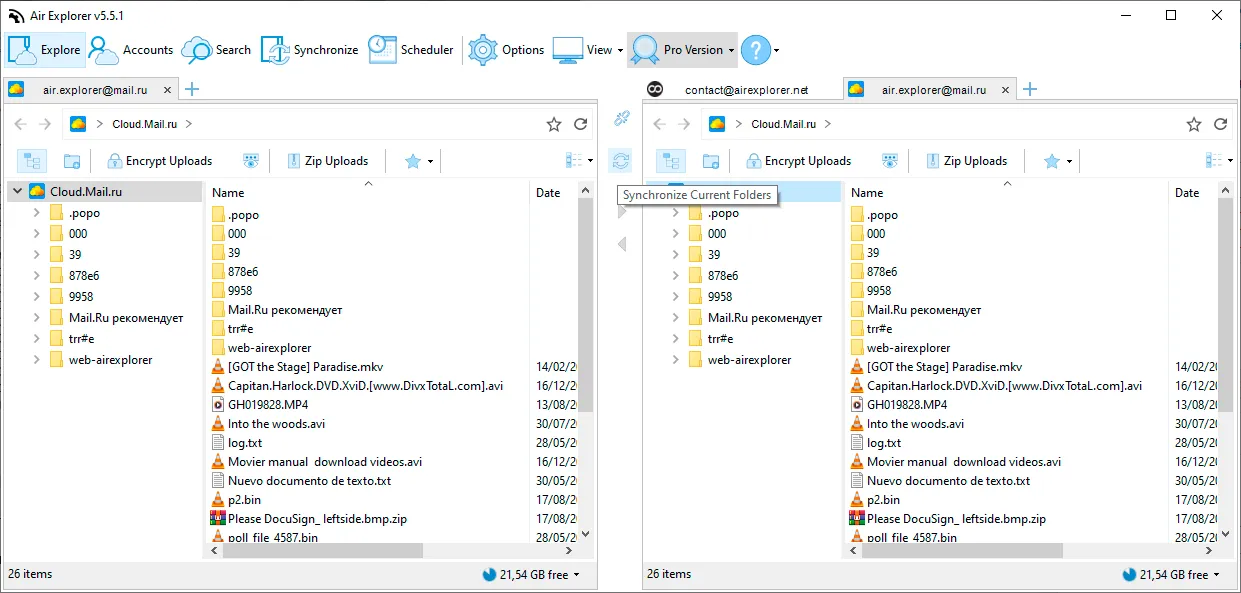Click Cloud.Mail.ru in left address bar
Viewport: 1241px width, 593px height.
point(145,125)
